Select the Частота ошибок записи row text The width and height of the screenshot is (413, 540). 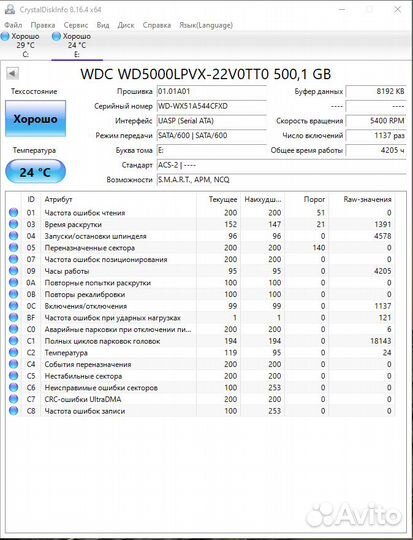click(x=85, y=411)
